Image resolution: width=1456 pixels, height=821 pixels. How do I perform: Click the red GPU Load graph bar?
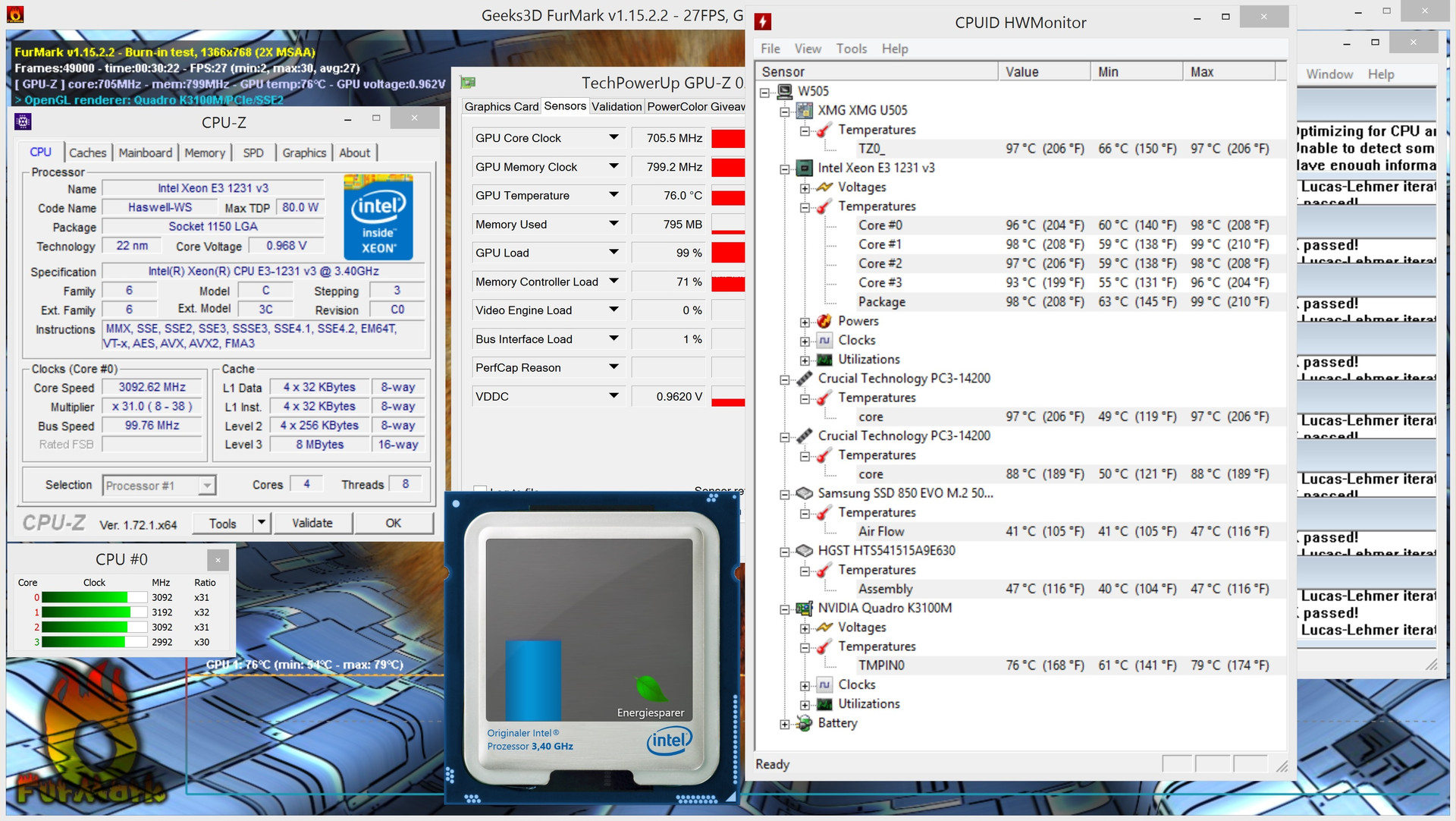click(x=728, y=253)
